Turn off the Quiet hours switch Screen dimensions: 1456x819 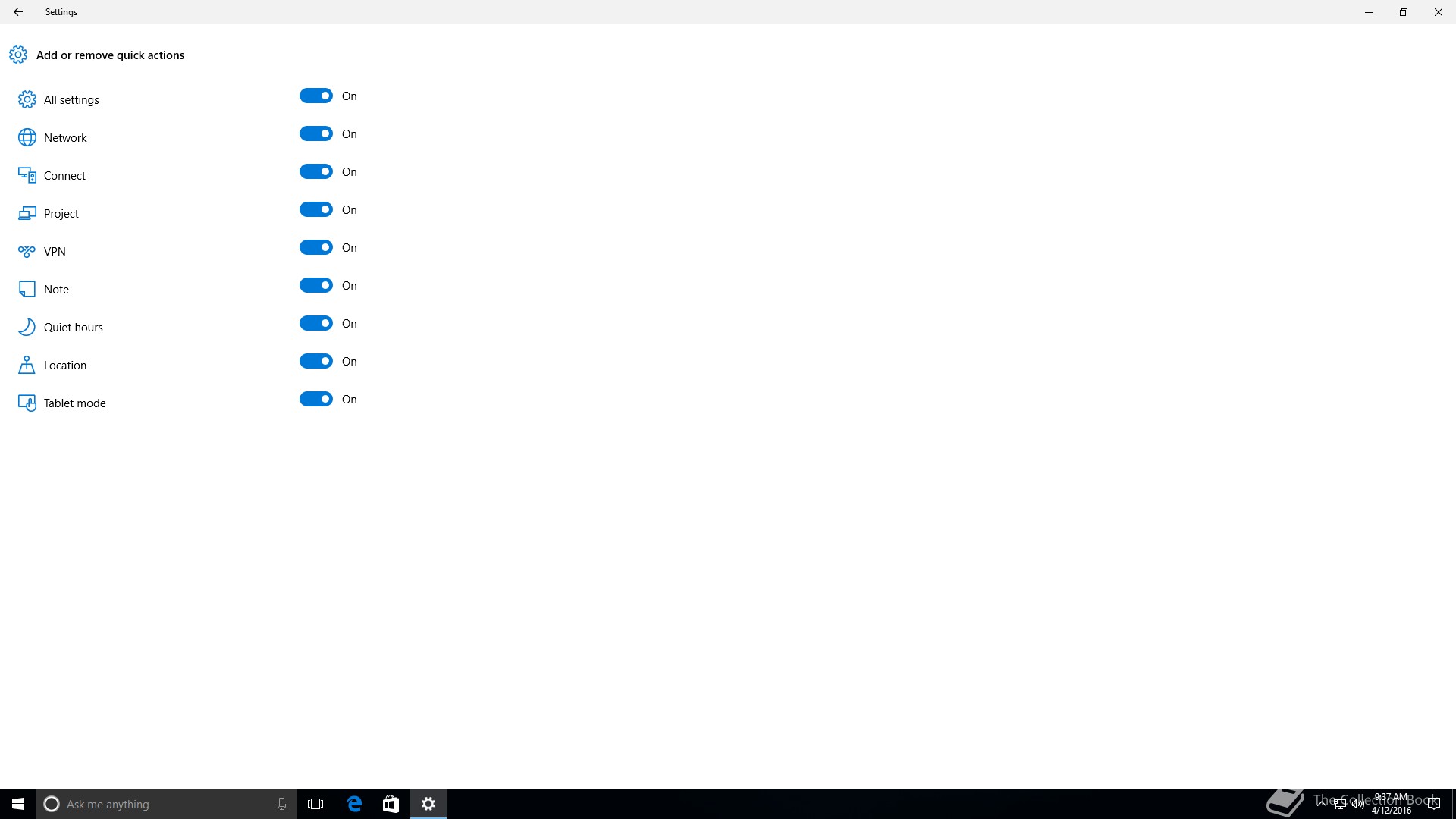(x=316, y=323)
